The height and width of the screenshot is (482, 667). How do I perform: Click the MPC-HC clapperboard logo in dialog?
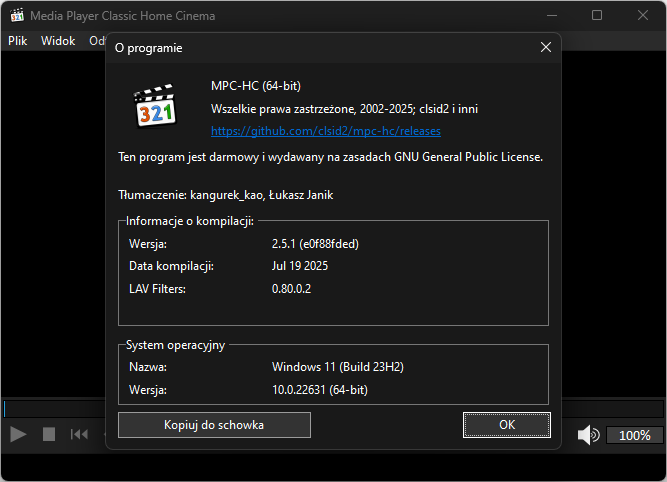point(155,106)
